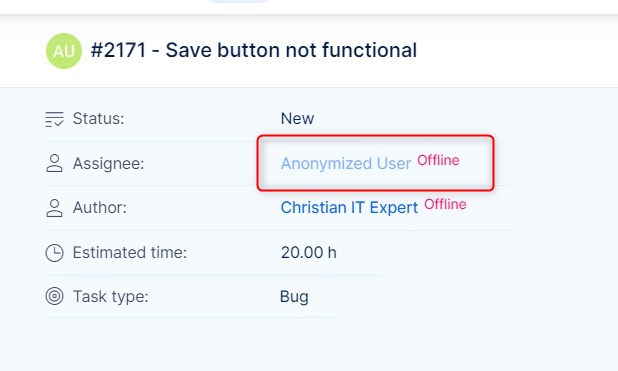
Task: Click the highlighted tab strip at top
Action: point(239,1)
